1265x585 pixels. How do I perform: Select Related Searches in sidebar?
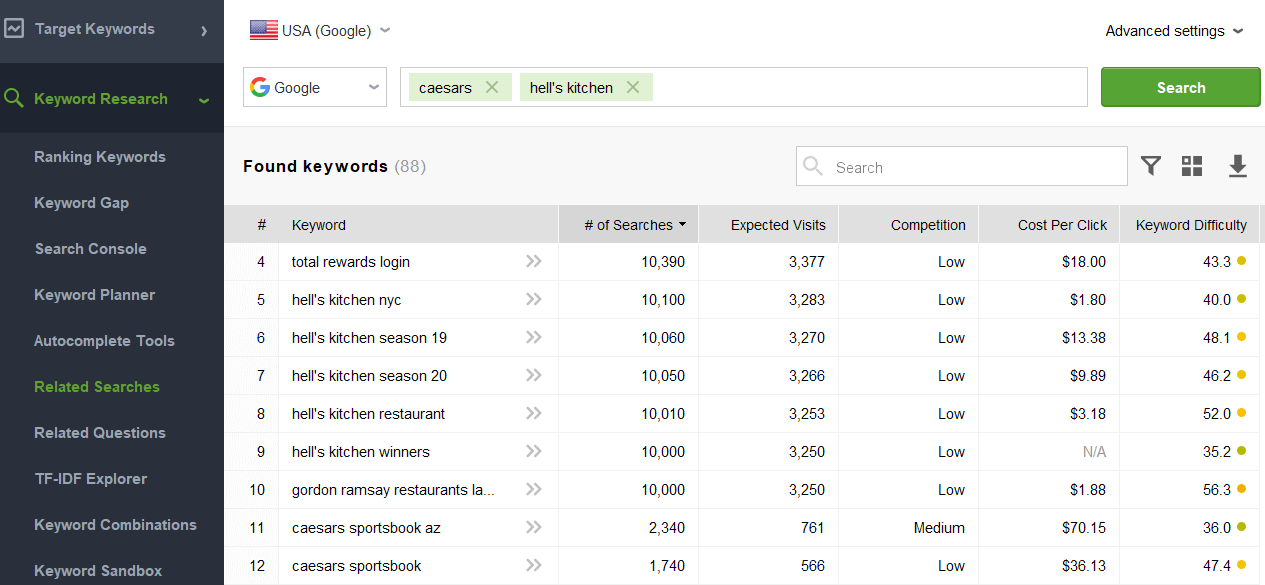[x=97, y=386]
